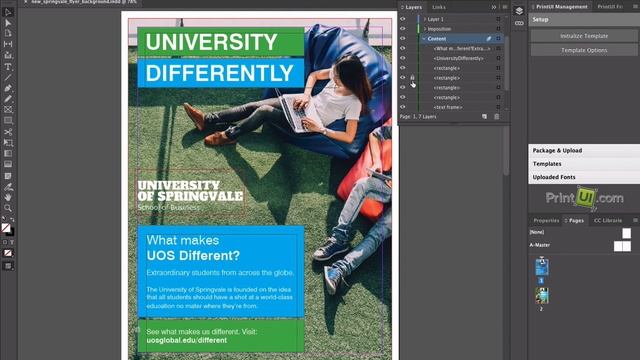Click the delete layer trash icon
The height and width of the screenshot is (360, 640).
497,117
